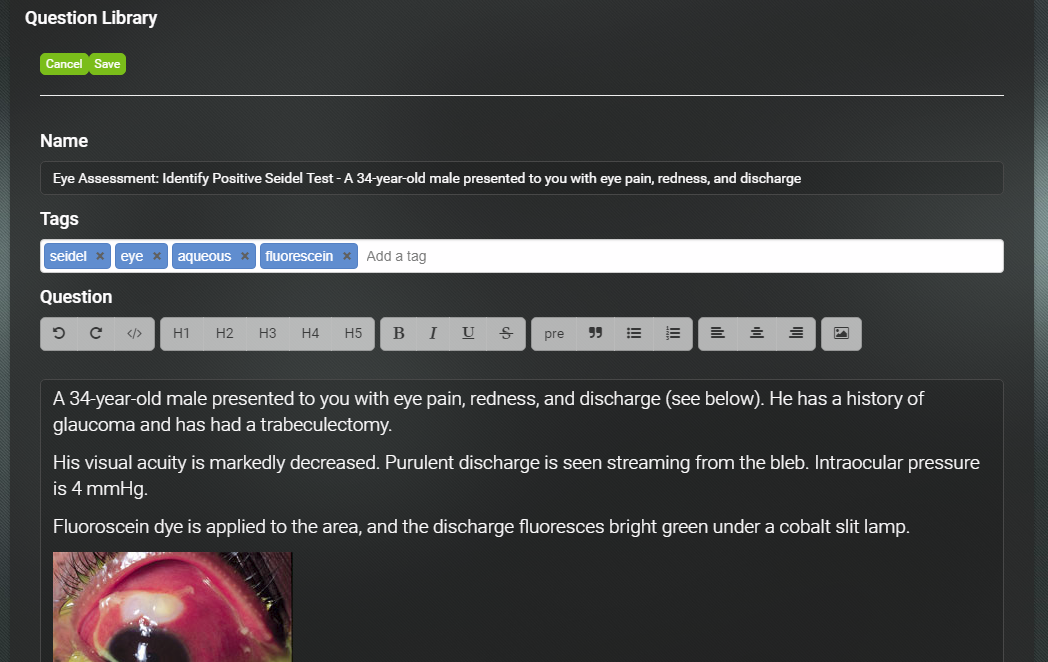Click the 'Intraocular pressure' paragraph text

point(516,475)
